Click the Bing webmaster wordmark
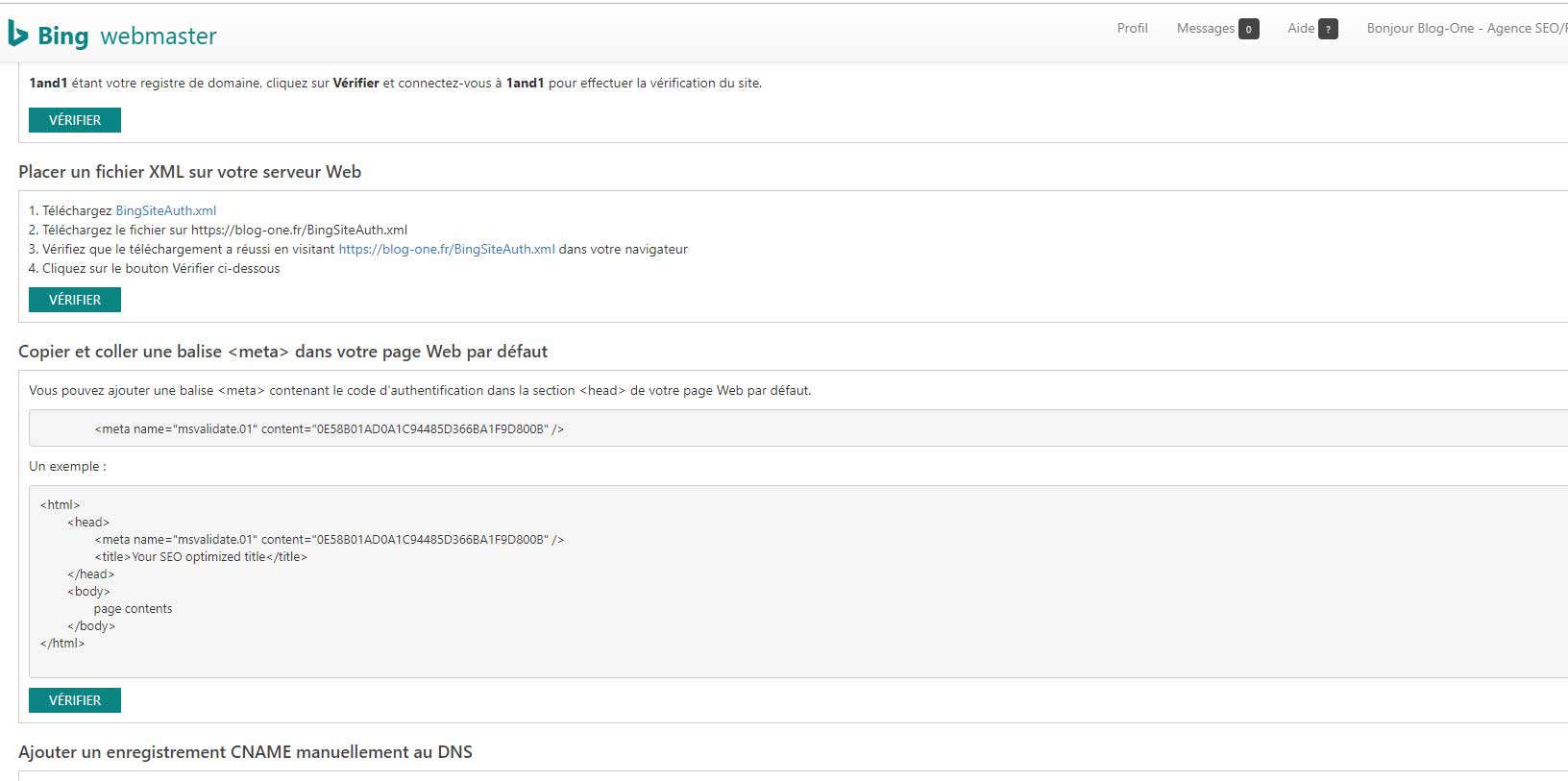The image size is (1568, 781). 127,37
